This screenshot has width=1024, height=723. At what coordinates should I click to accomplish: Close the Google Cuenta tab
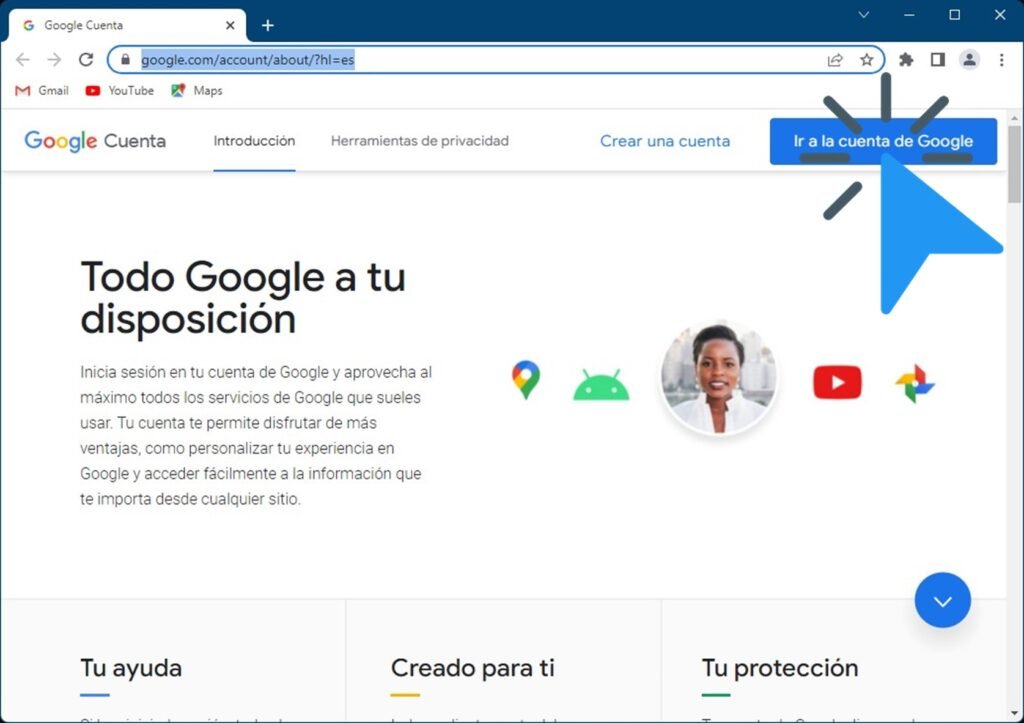click(x=230, y=25)
